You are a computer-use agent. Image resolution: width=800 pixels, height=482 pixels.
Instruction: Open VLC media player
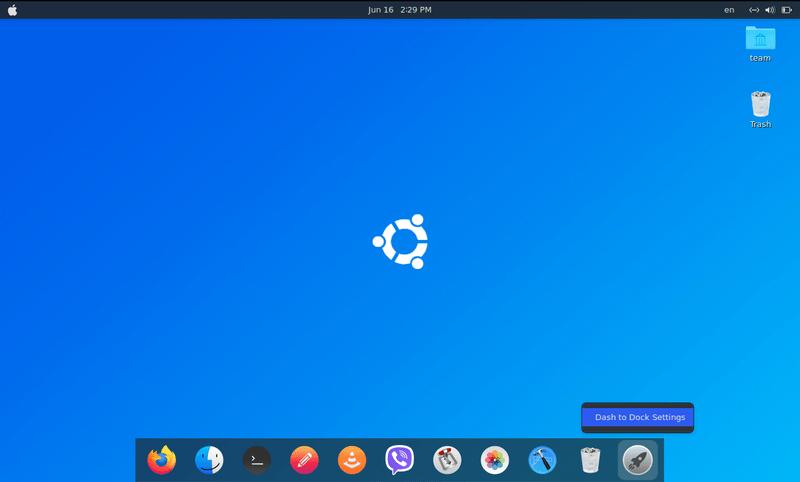(352, 460)
